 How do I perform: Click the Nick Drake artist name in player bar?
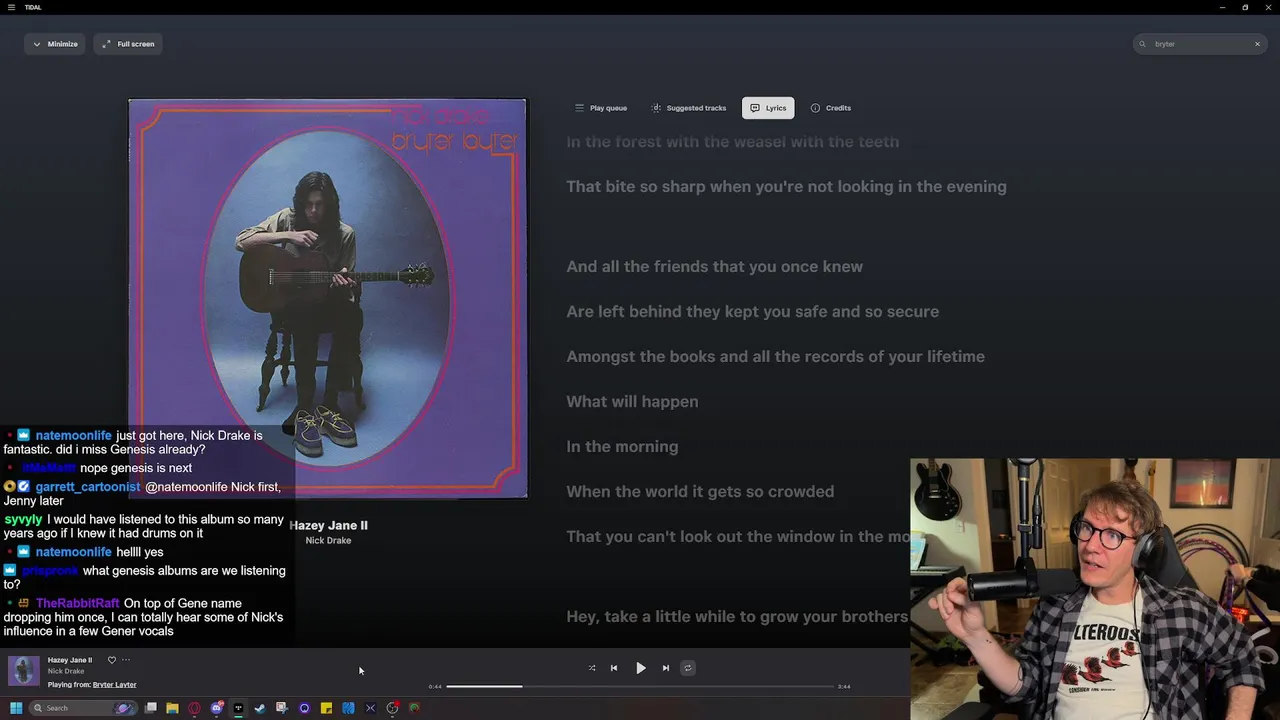click(66, 671)
